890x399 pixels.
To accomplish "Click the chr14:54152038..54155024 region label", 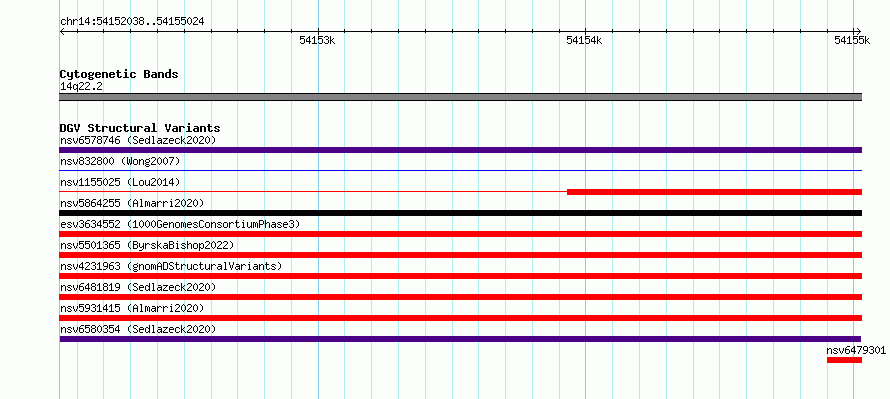I will click(132, 22).
